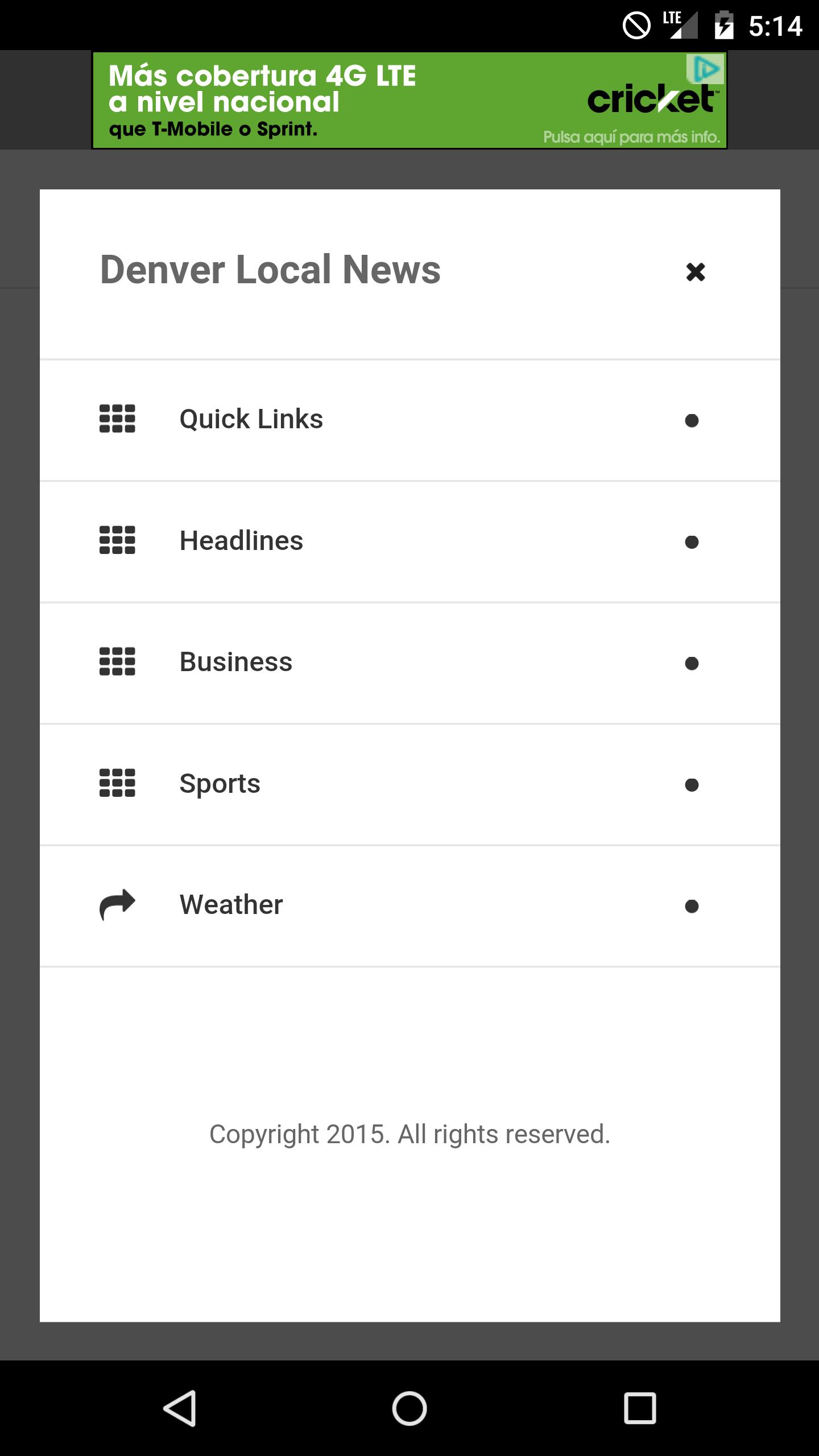The image size is (819, 1456).
Task: Click the grid icon beside Headlines
Action: point(117,540)
